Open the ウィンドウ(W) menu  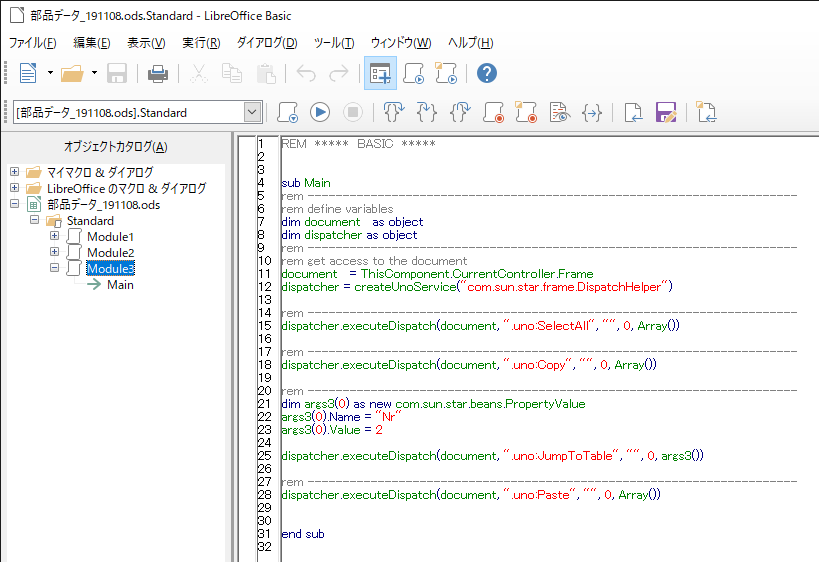click(x=401, y=43)
